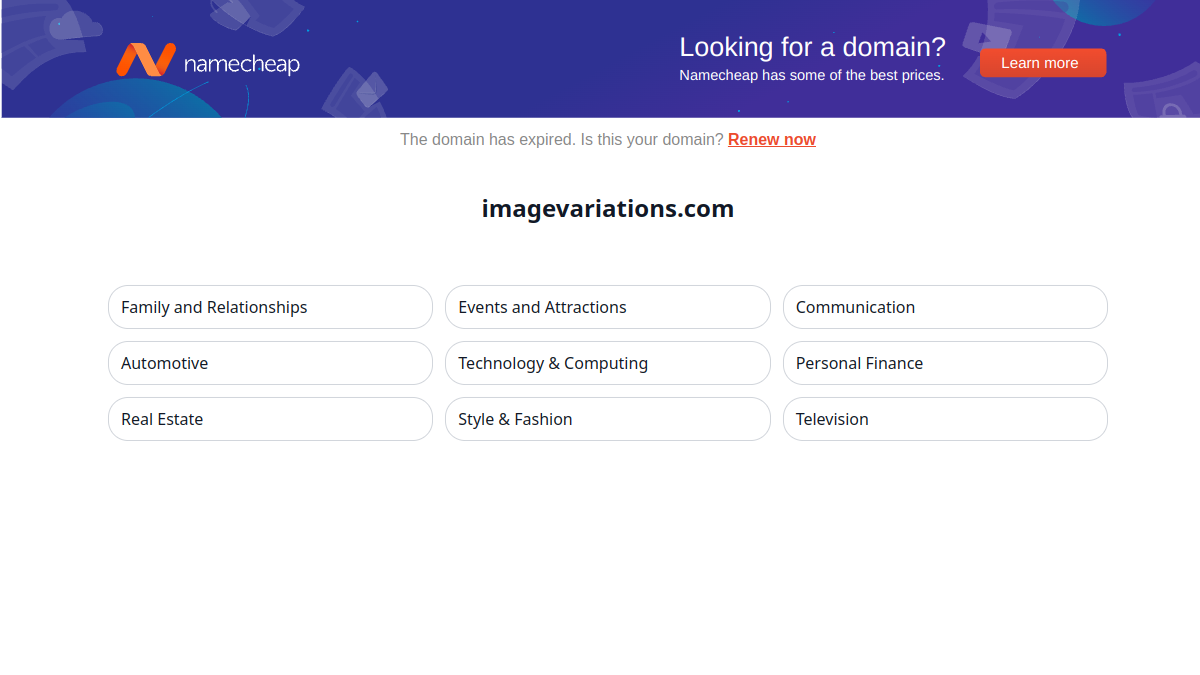The height and width of the screenshot is (675, 1200).
Task: Click the Learn more button
Action: (x=1043, y=63)
